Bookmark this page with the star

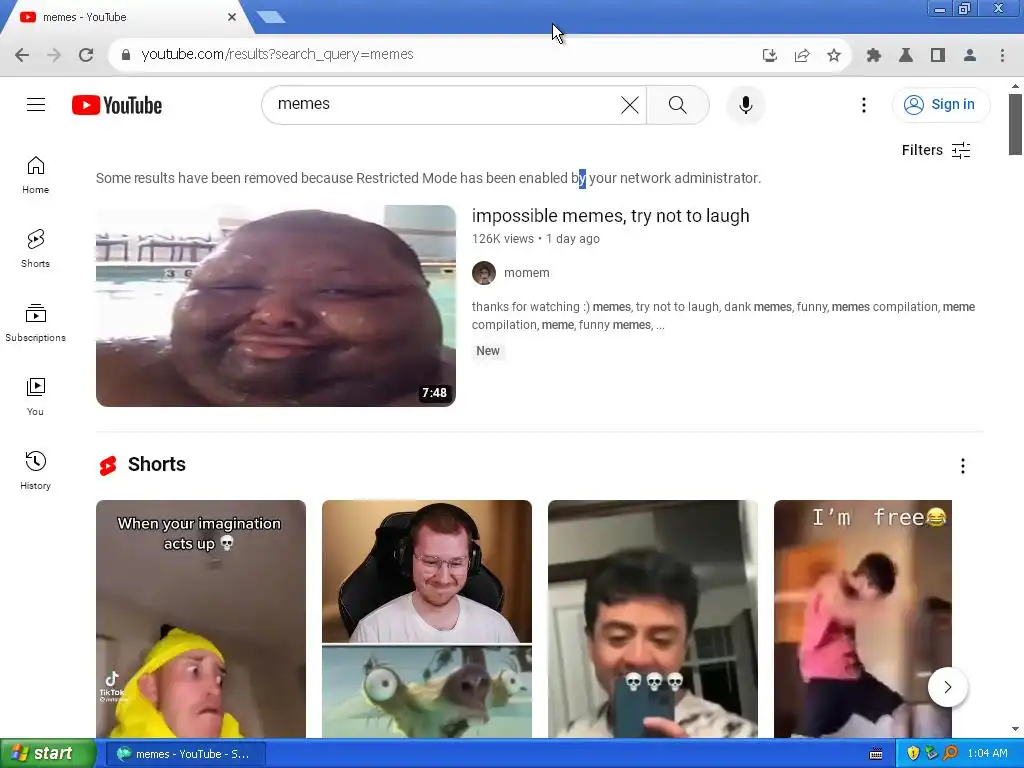click(x=834, y=56)
